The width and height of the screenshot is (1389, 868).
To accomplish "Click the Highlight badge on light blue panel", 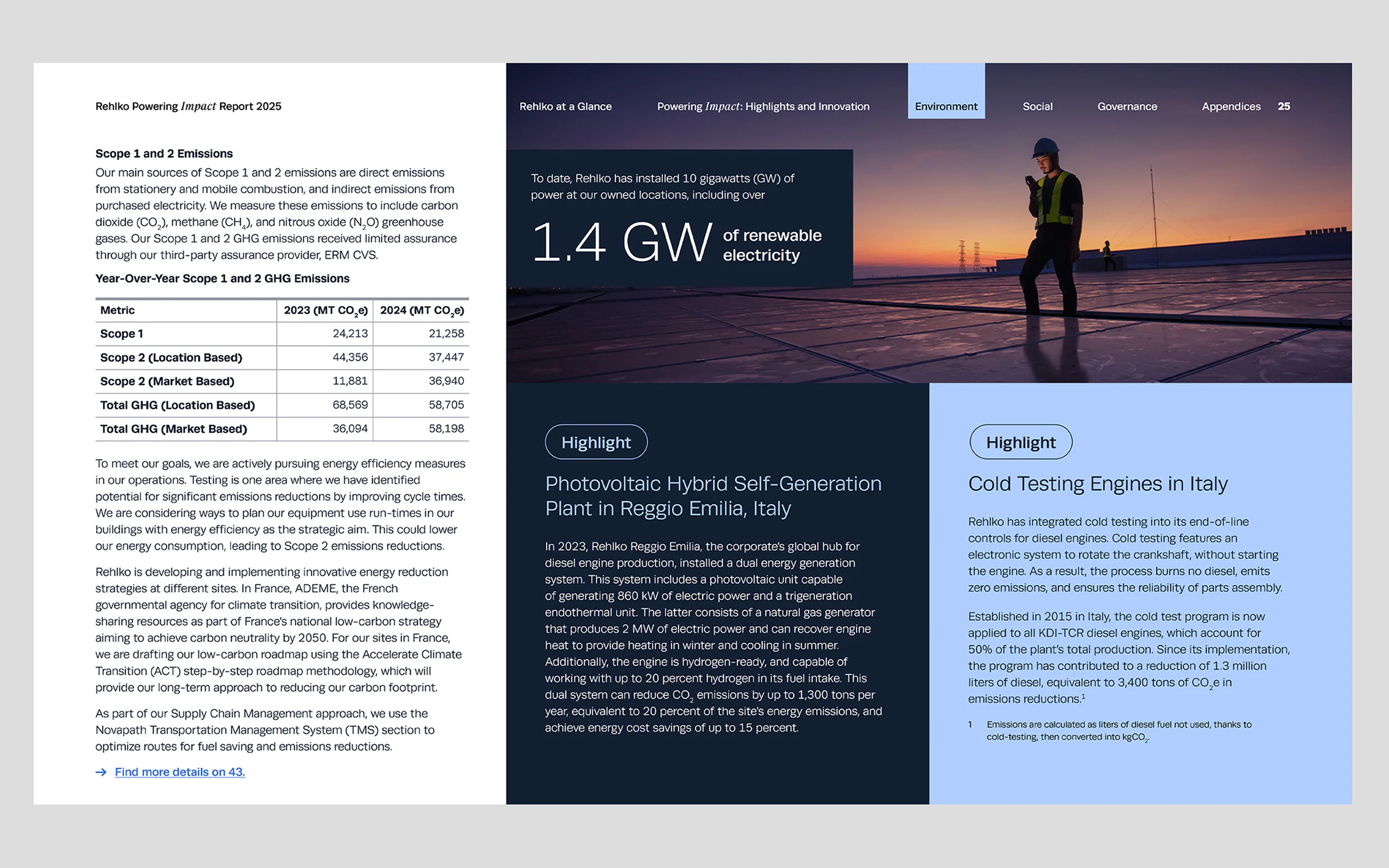I will click(1021, 442).
